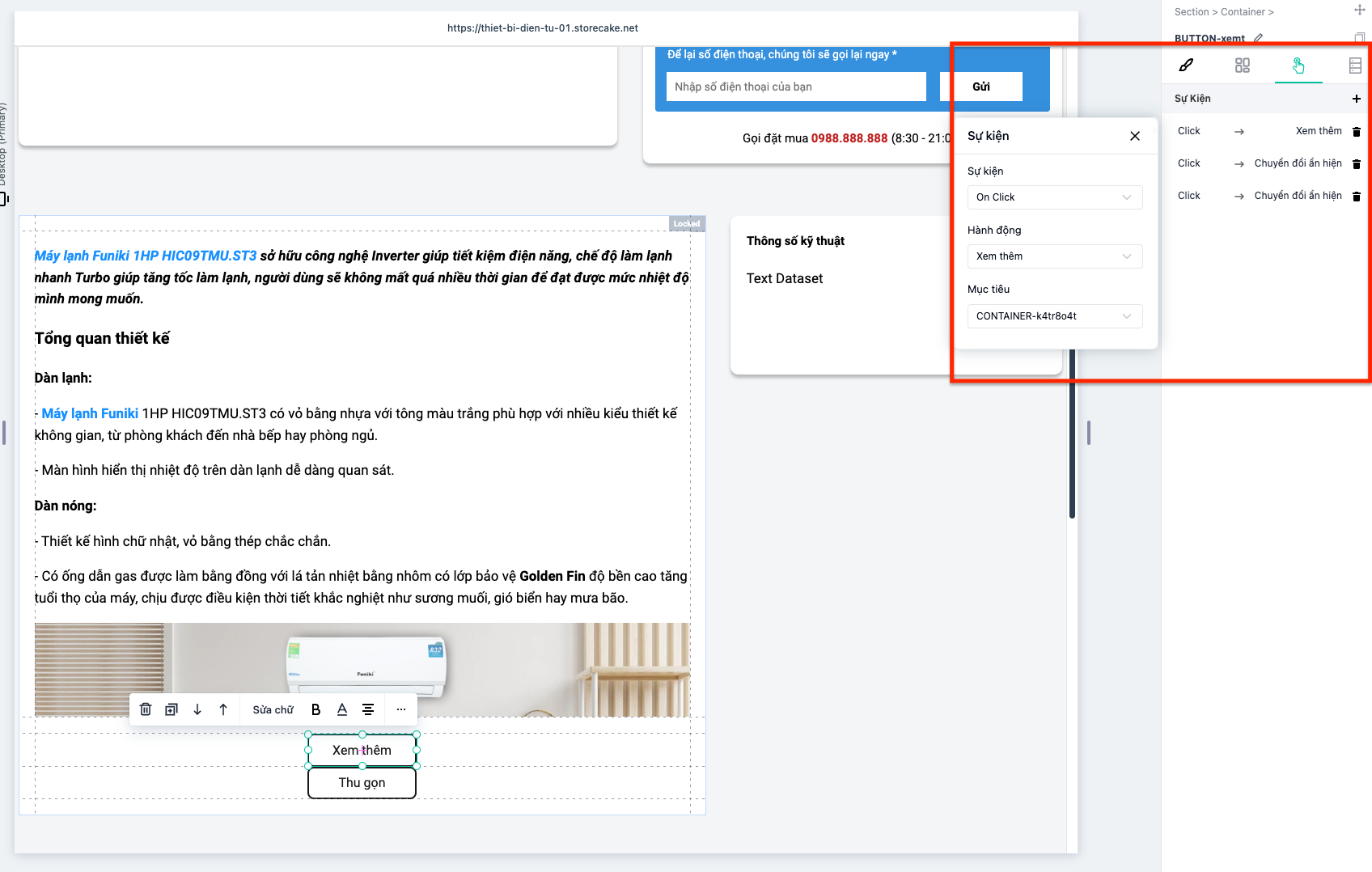The image size is (1372, 872).
Task: Switch to the grid layout tab
Action: tap(1243, 66)
